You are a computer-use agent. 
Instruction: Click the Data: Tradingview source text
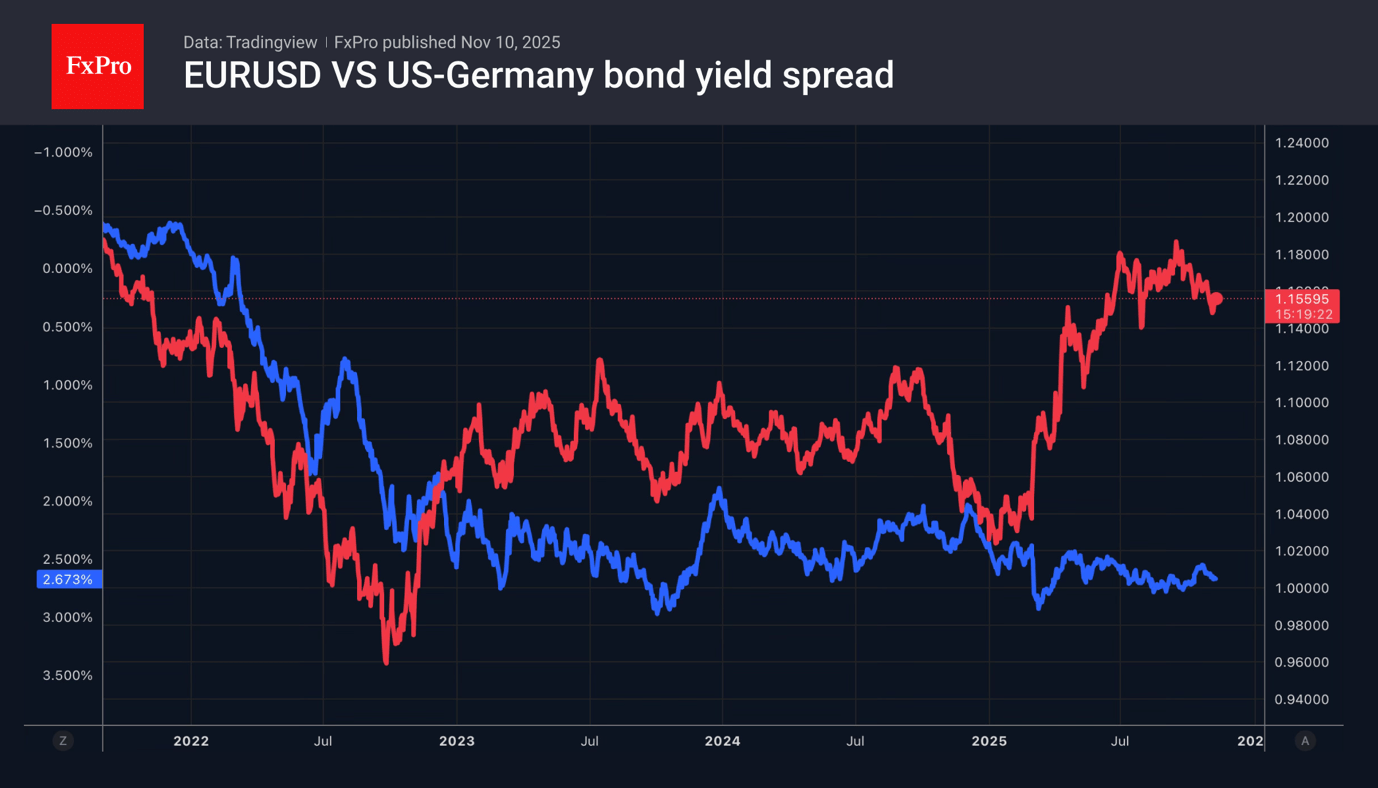[x=250, y=42]
